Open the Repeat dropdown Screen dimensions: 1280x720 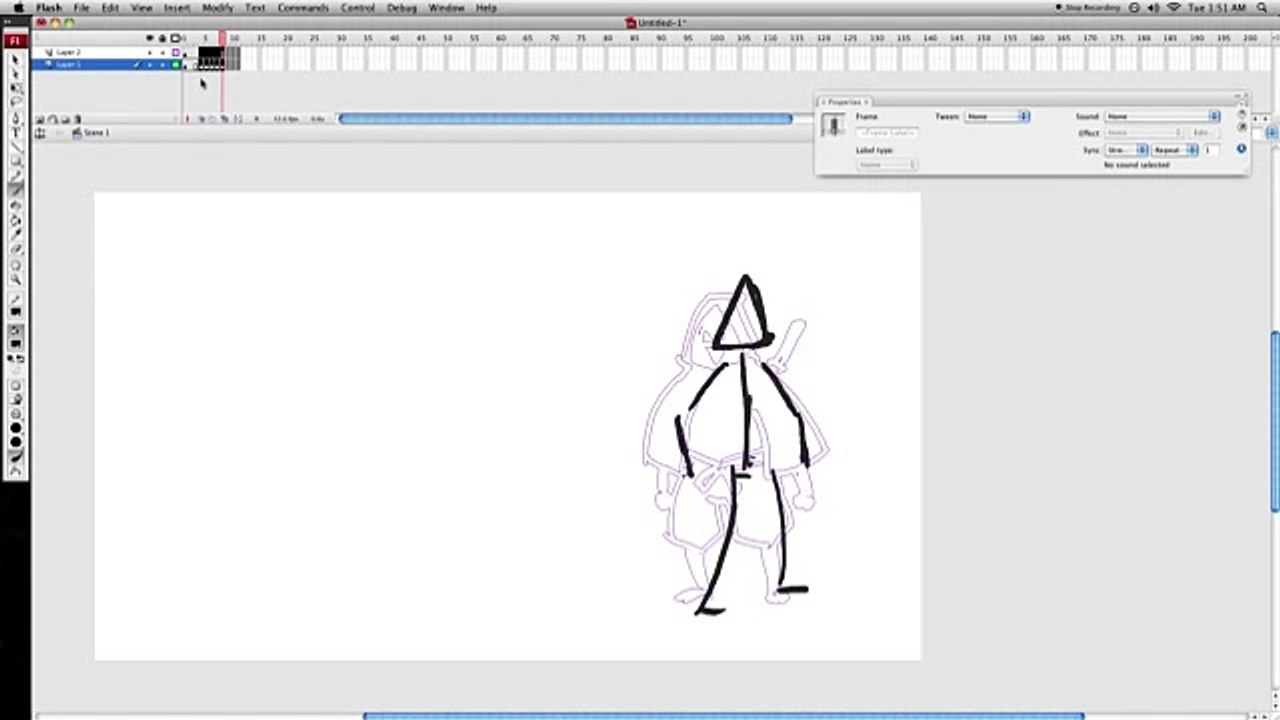(x=1176, y=150)
